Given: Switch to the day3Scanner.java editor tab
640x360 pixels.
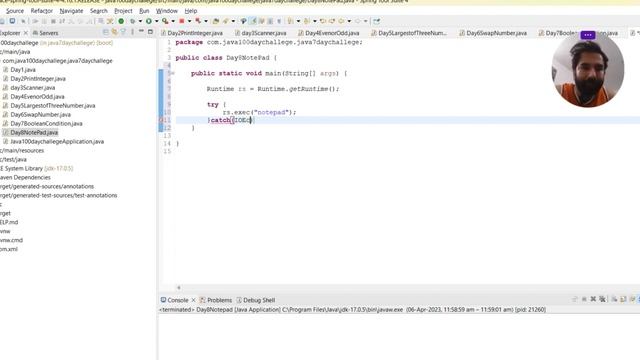Looking at the screenshot, I should coord(260,33).
